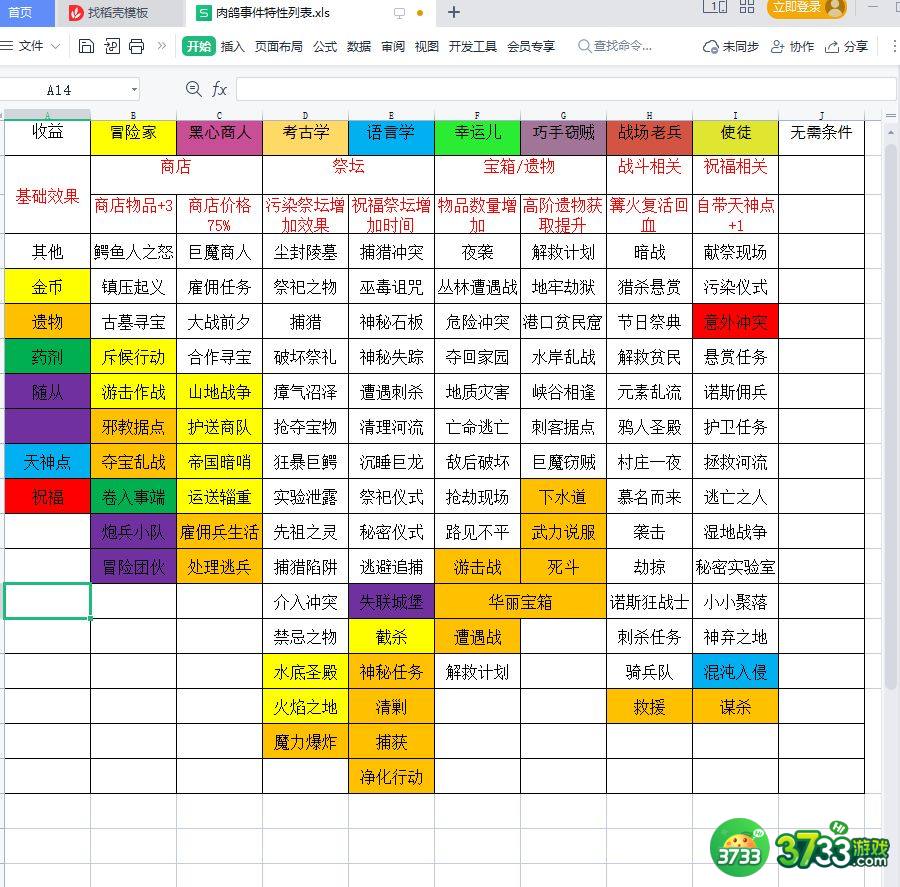Select the red 意外冲突 cell
The image size is (900, 887).
coord(735,322)
